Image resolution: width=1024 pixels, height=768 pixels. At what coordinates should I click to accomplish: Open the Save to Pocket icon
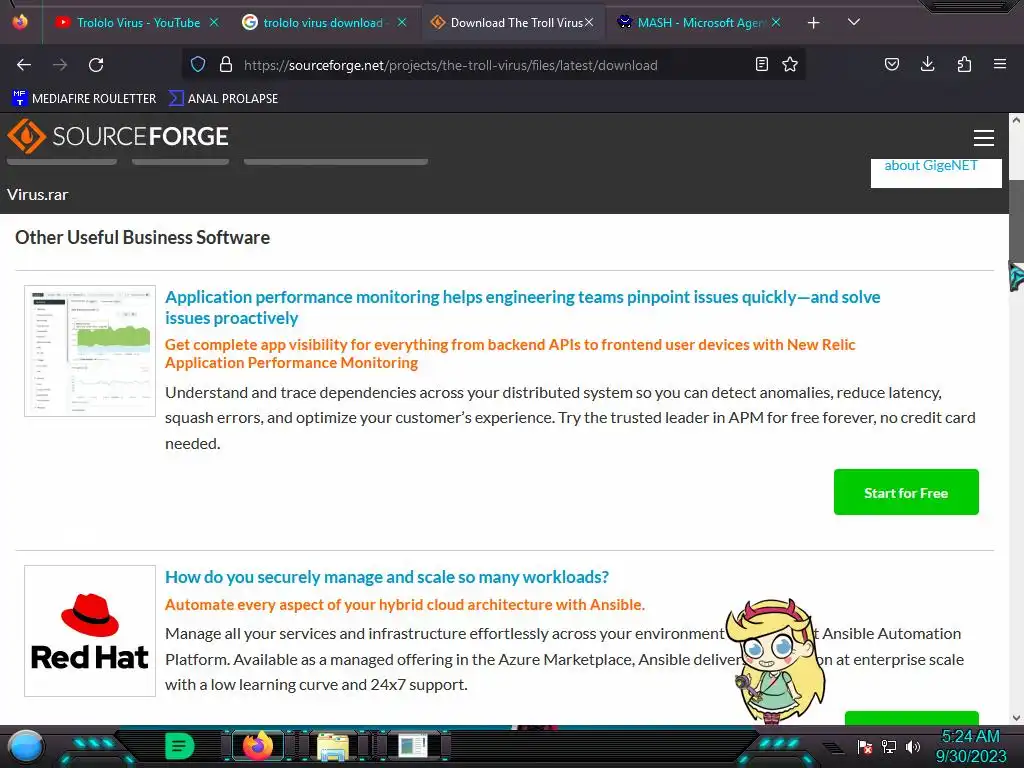coord(892,65)
